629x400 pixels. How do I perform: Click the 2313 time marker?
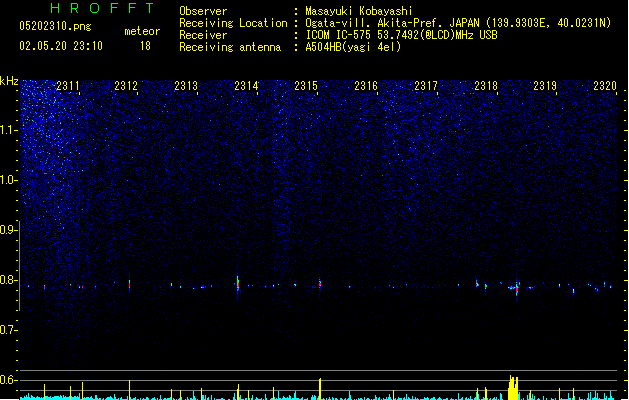pyautogui.click(x=186, y=86)
